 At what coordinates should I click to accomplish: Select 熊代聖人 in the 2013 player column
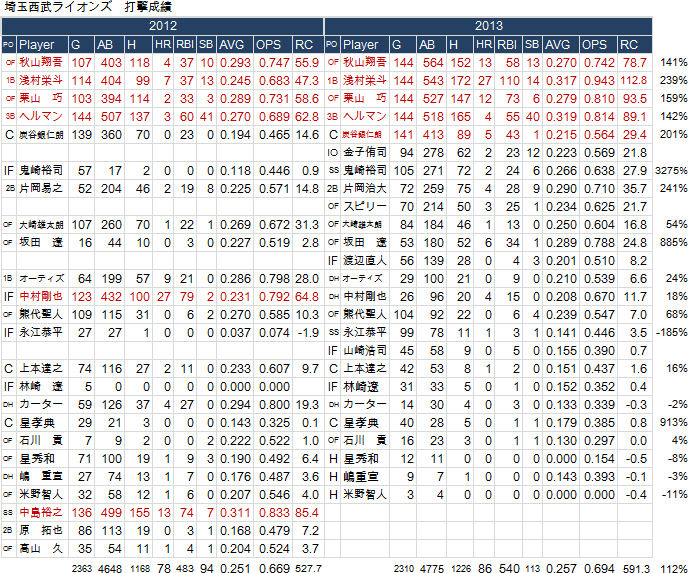point(365,314)
